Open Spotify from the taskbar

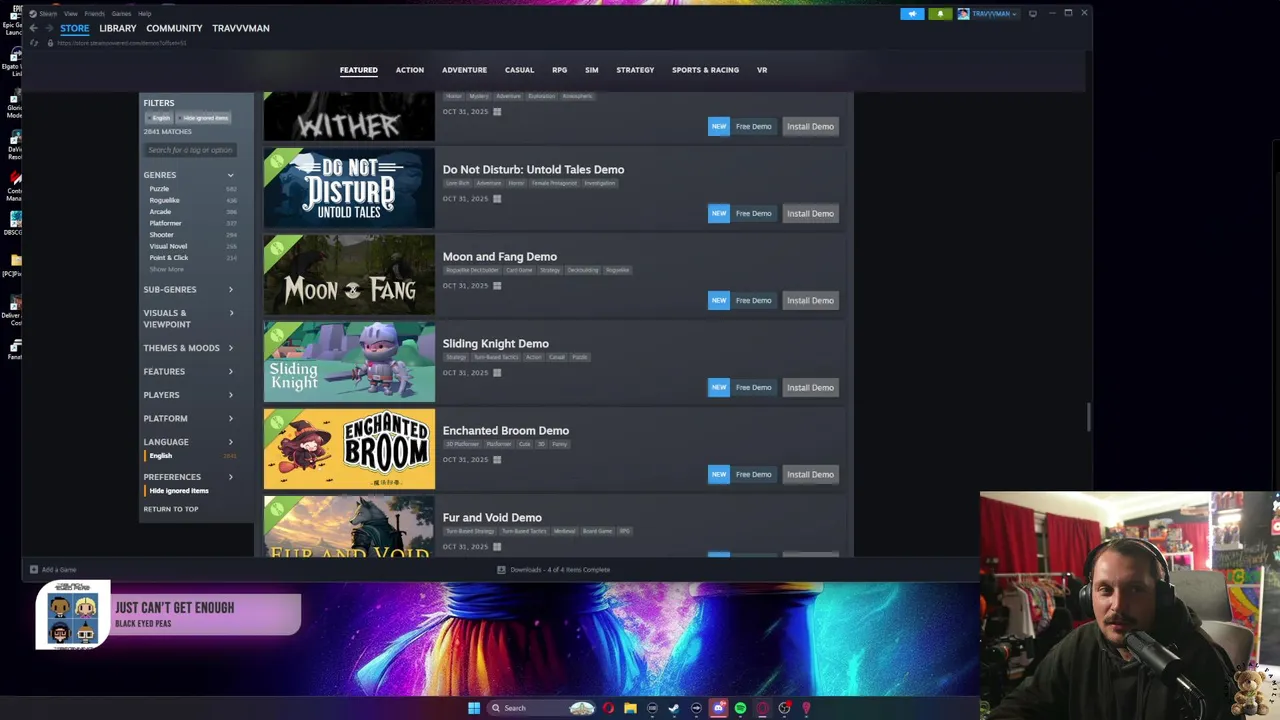[x=740, y=708]
